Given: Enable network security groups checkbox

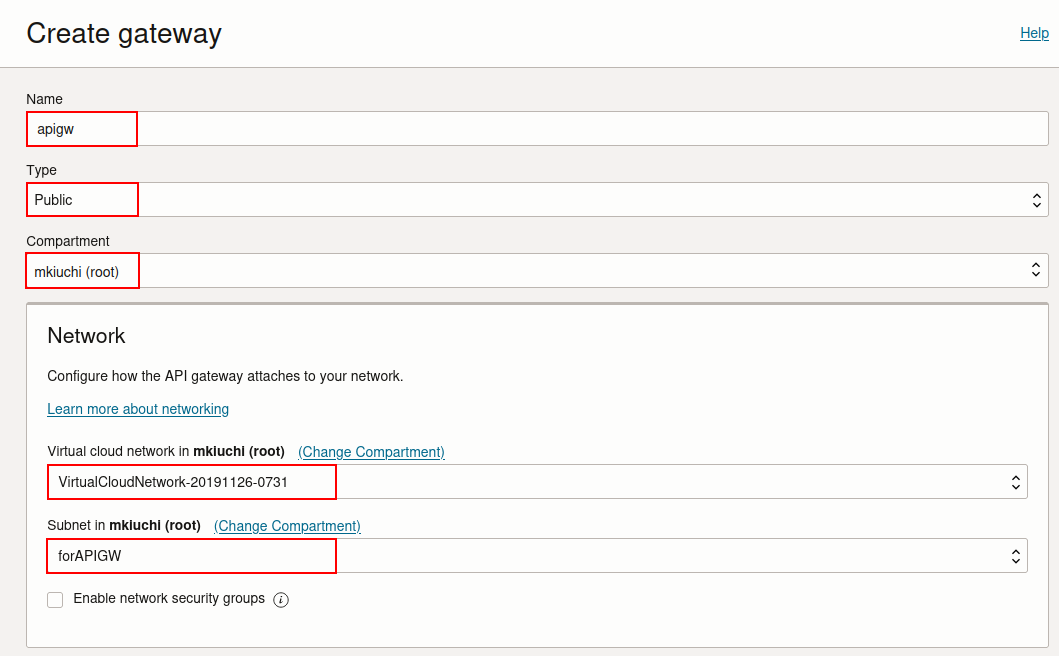Looking at the screenshot, I should [x=55, y=599].
